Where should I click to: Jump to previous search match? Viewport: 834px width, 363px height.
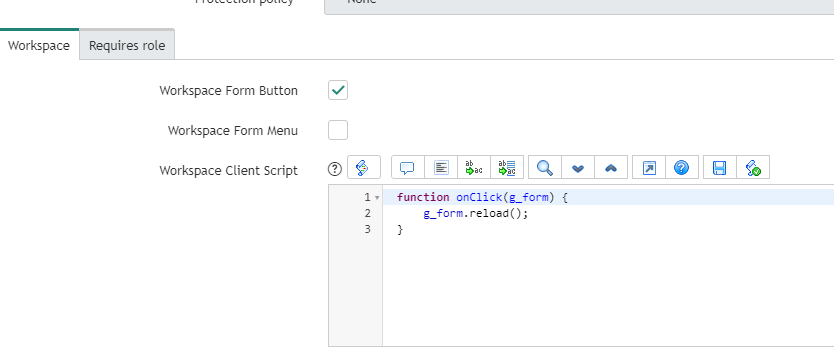[x=611, y=168]
